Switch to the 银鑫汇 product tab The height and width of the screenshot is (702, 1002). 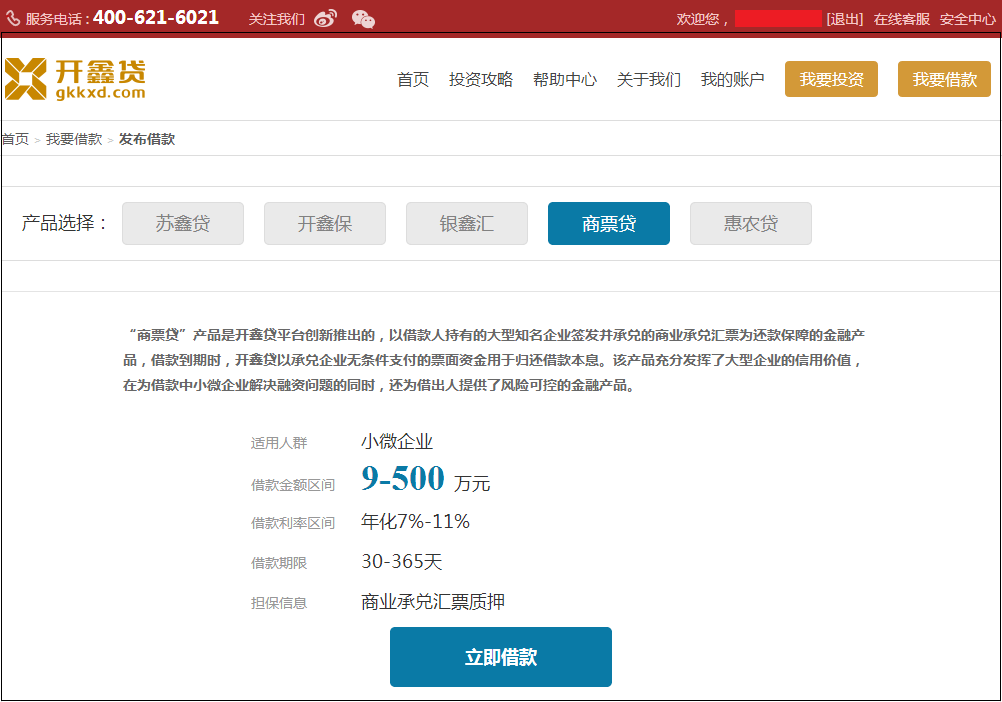467,224
